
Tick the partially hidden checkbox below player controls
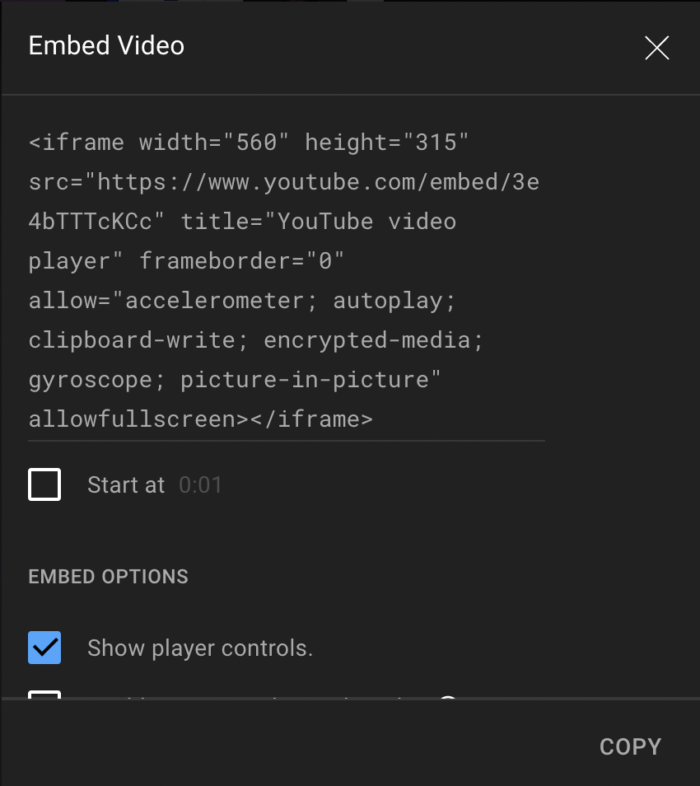(45, 694)
